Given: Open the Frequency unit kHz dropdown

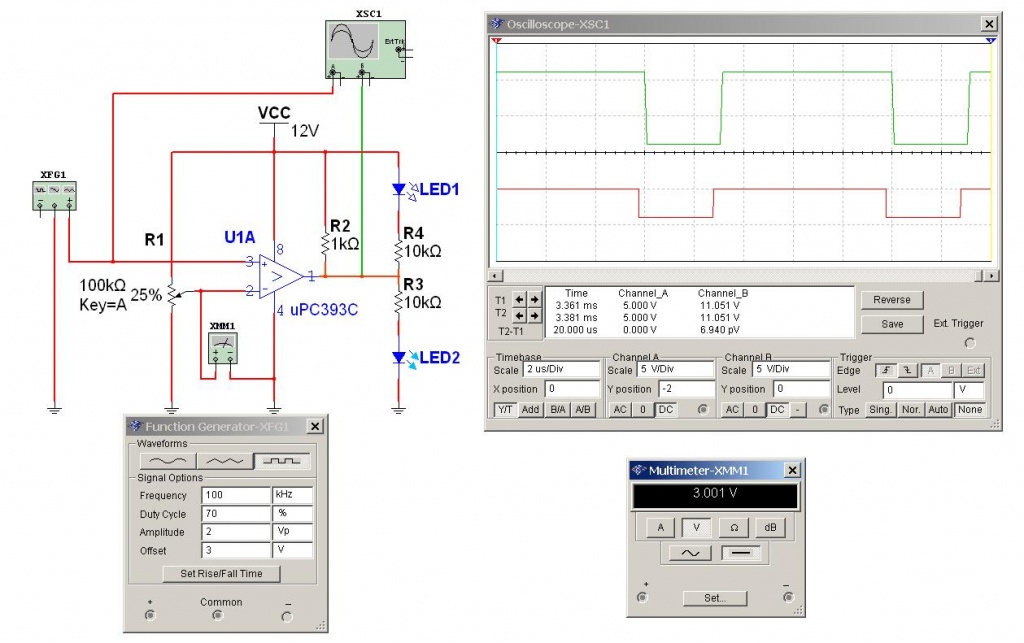Looking at the screenshot, I should (x=292, y=495).
